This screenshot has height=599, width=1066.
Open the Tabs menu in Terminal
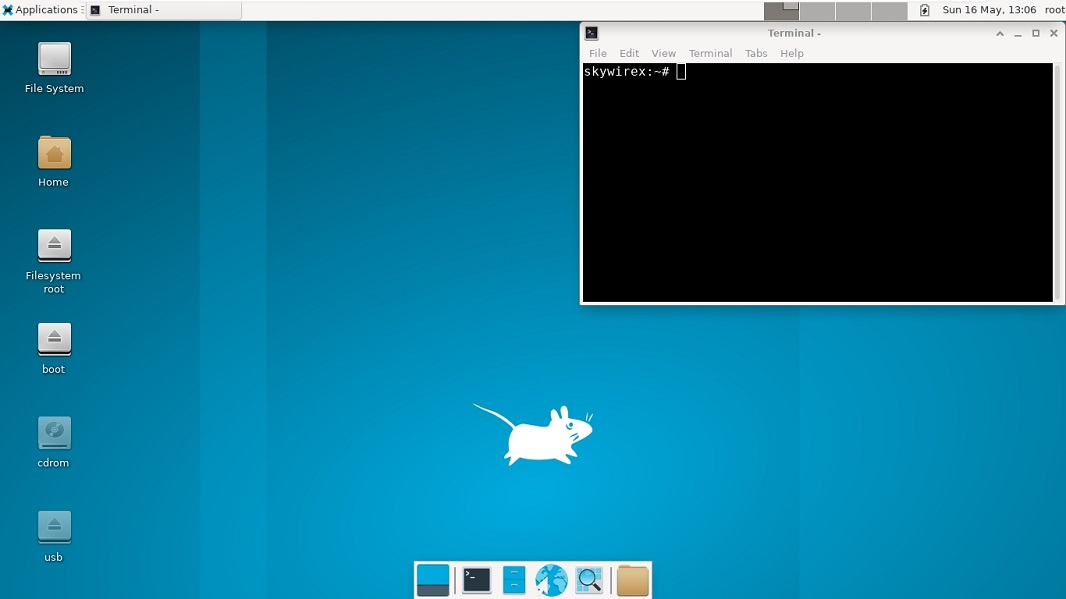pos(756,53)
